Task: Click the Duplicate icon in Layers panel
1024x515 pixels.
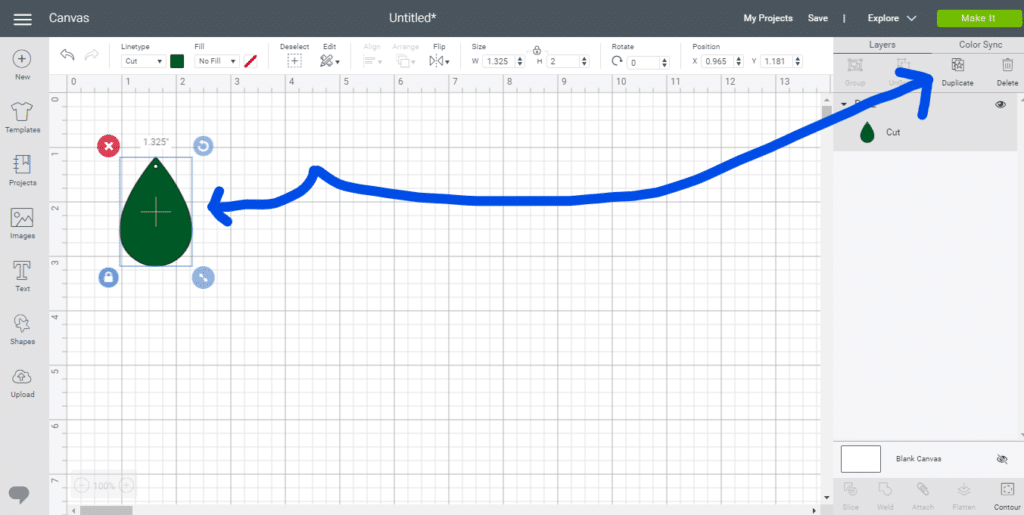Action: pyautogui.click(x=957, y=71)
